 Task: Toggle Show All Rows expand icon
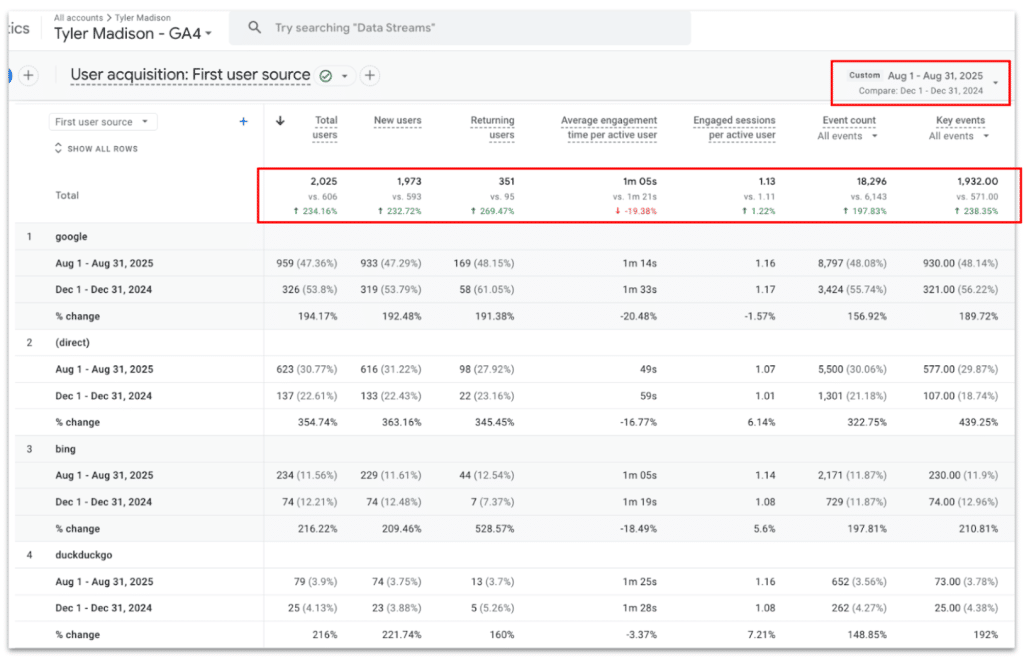coord(58,149)
